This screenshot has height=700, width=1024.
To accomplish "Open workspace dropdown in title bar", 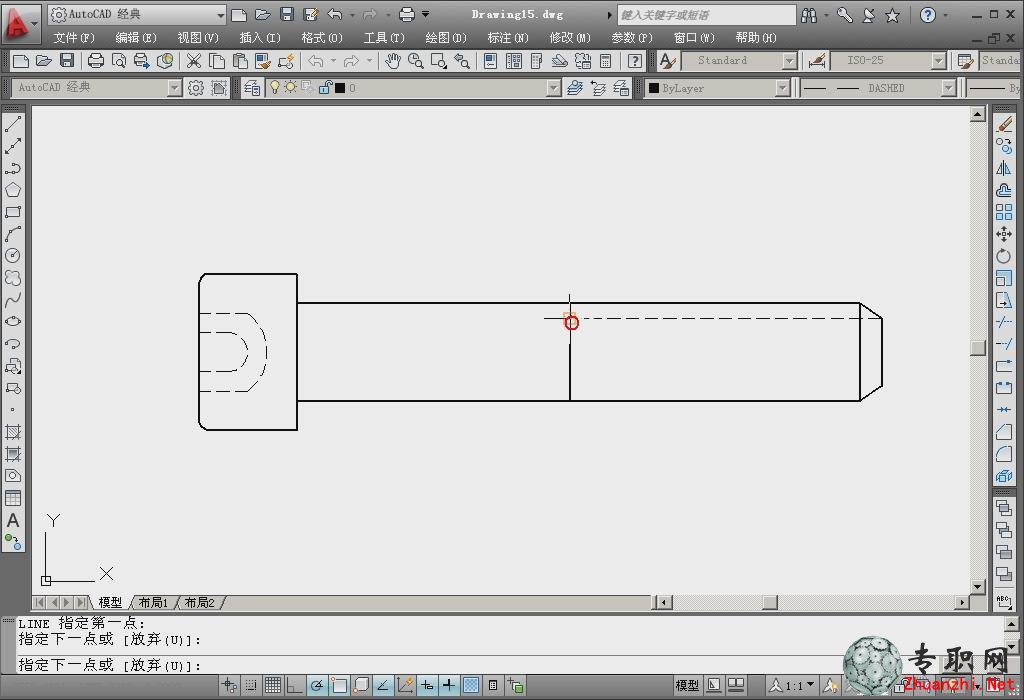I will pos(220,14).
